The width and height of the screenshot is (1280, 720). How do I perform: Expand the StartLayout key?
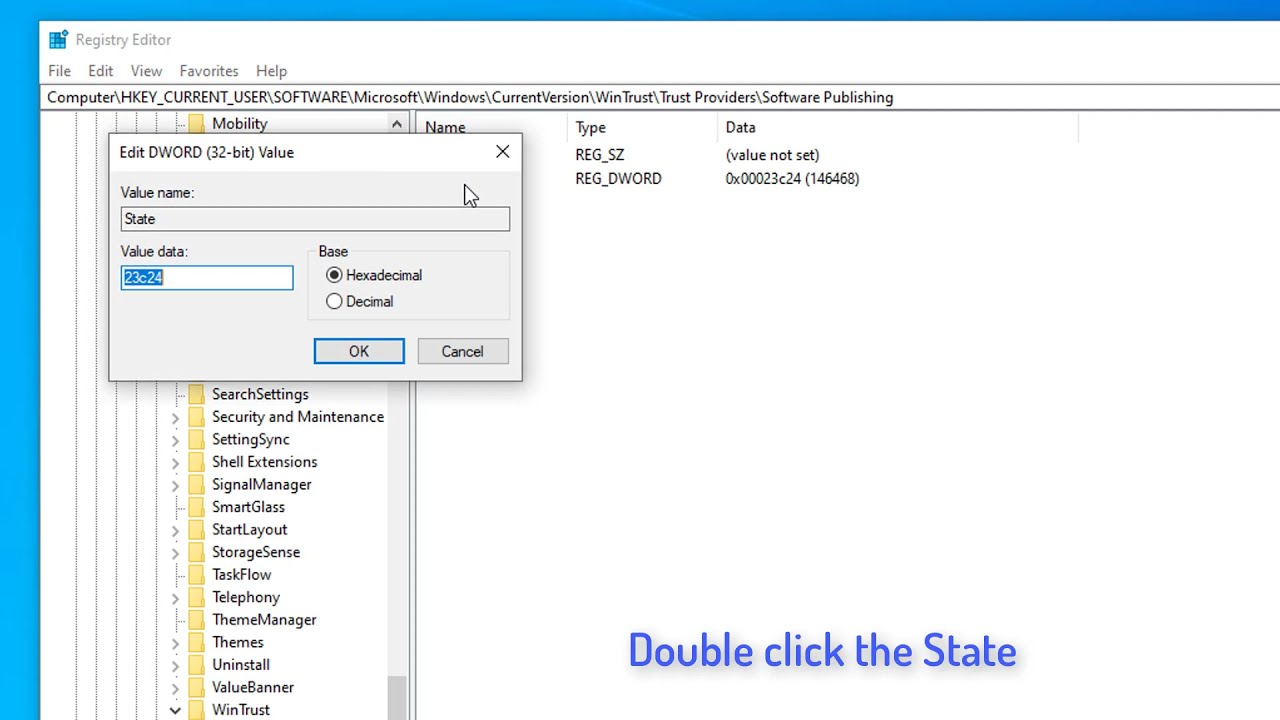coord(175,529)
